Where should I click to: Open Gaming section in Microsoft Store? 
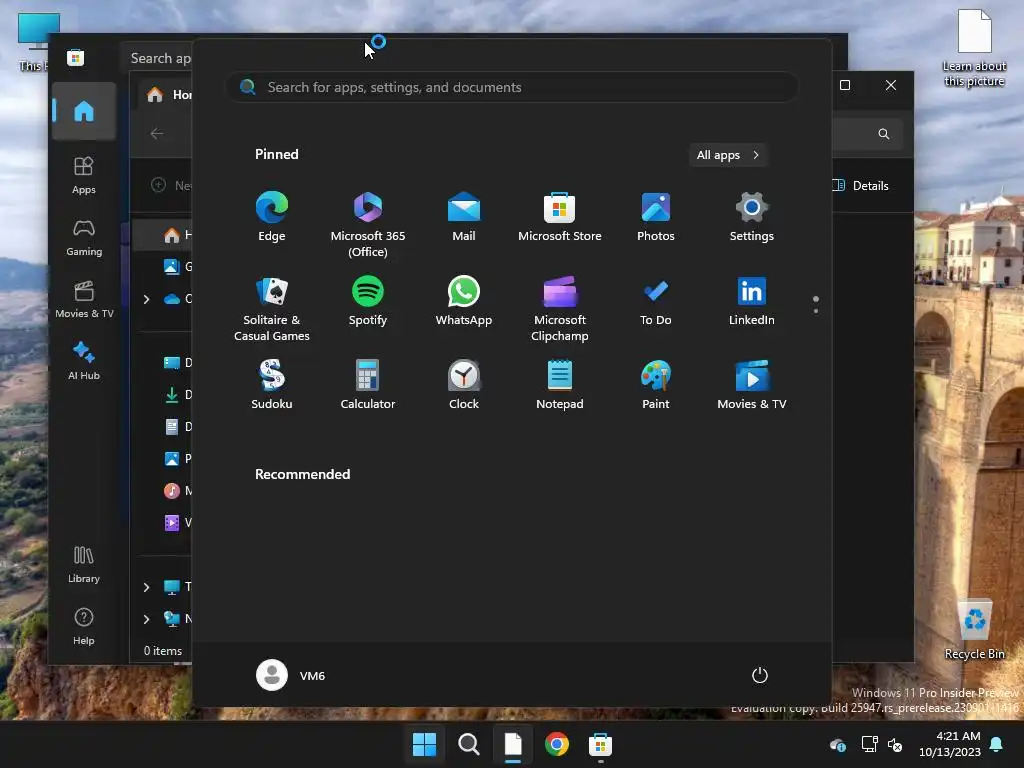pyautogui.click(x=84, y=237)
